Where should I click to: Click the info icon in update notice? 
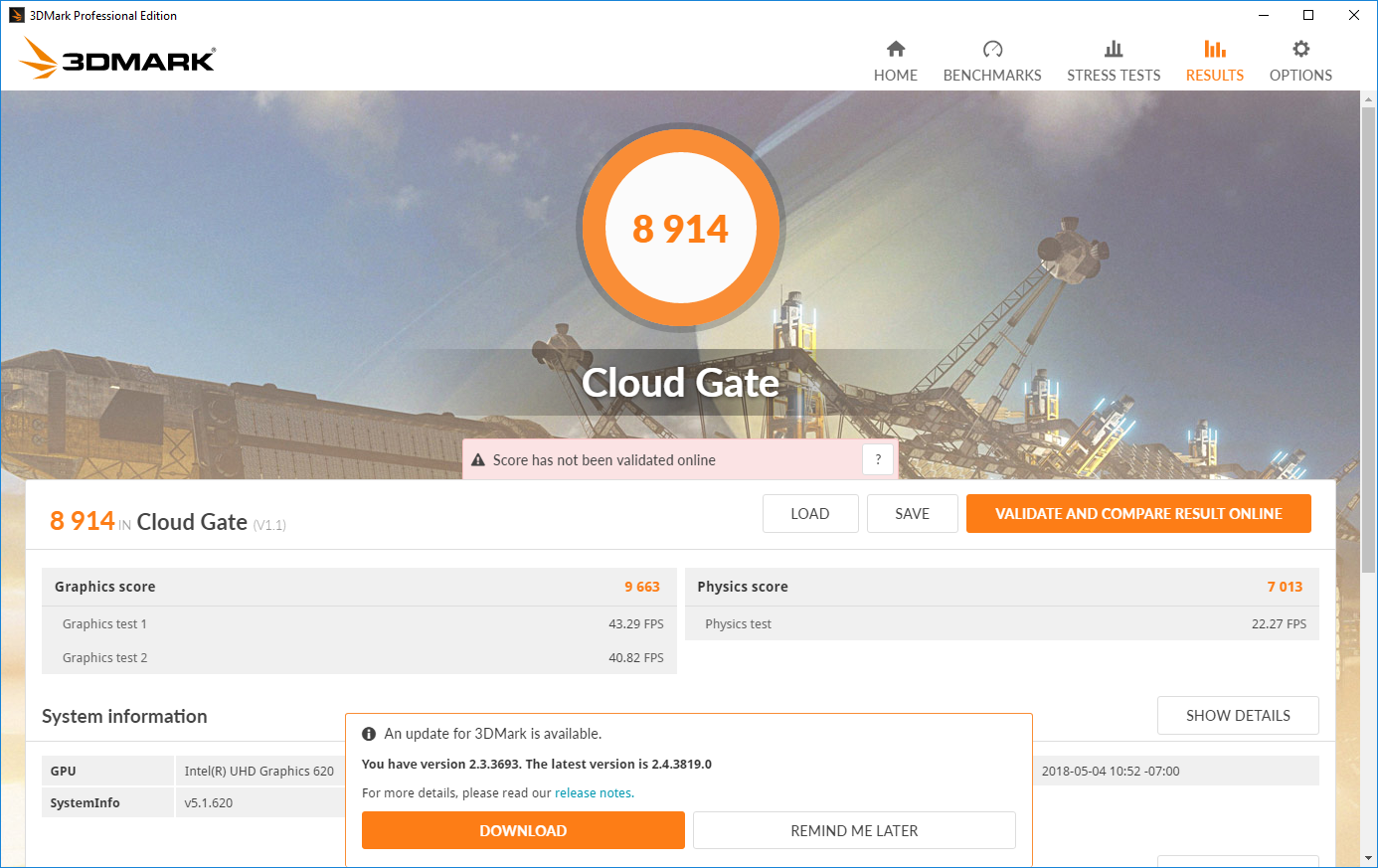(x=369, y=734)
